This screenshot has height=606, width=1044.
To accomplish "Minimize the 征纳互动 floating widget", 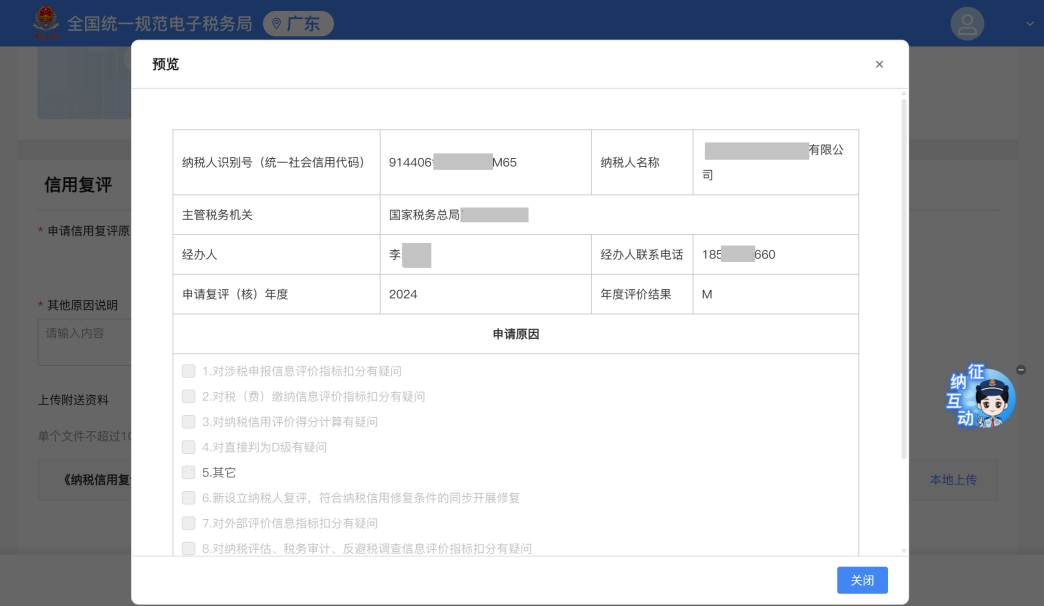I will click(1020, 370).
